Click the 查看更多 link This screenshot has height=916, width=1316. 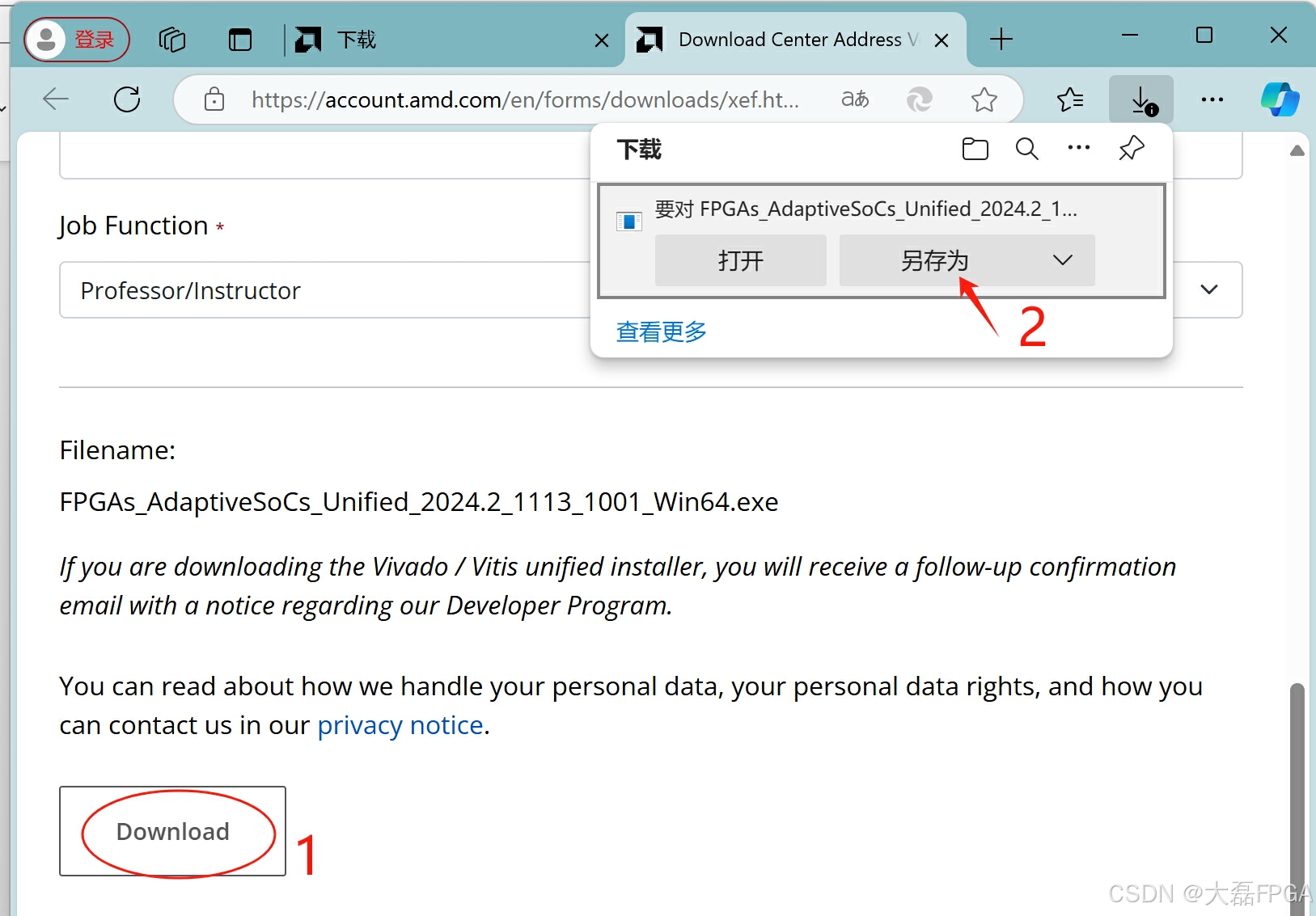pos(662,331)
